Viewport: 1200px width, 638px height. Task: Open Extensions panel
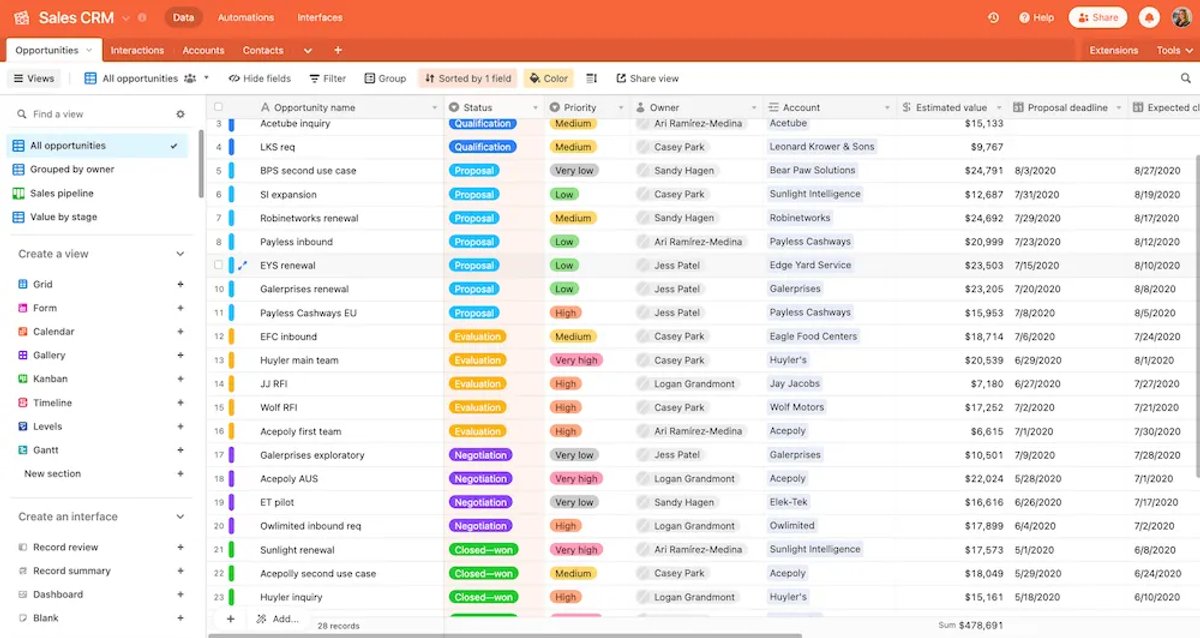coord(1113,50)
